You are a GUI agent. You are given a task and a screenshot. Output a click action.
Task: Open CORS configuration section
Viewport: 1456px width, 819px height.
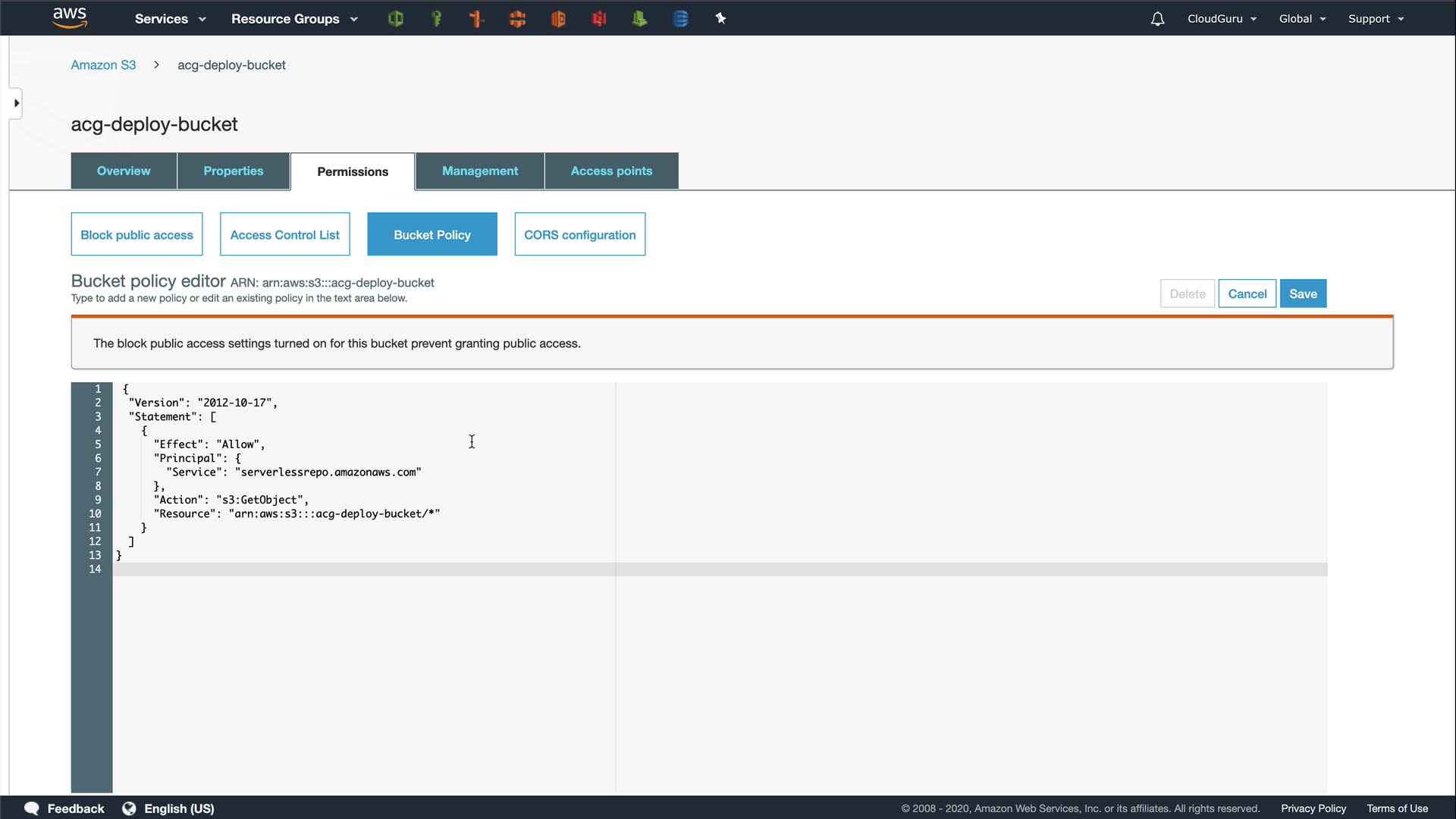click(x=579, y=235)
